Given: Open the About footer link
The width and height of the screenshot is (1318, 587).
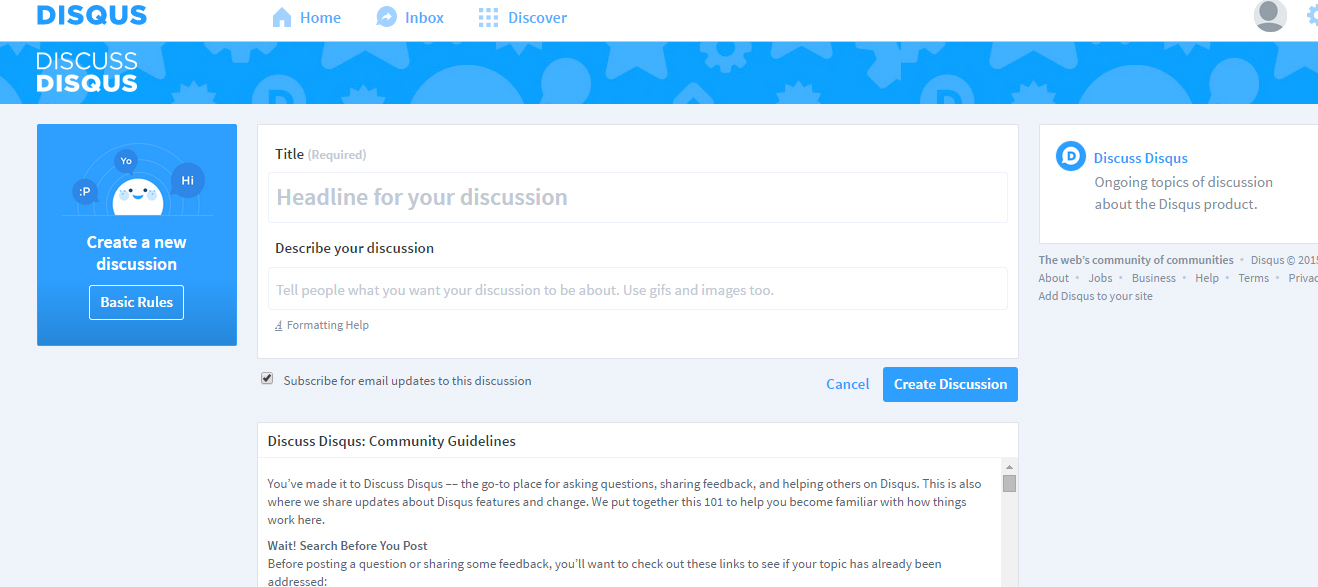Looking at the screenshot, I should 1053,278.
